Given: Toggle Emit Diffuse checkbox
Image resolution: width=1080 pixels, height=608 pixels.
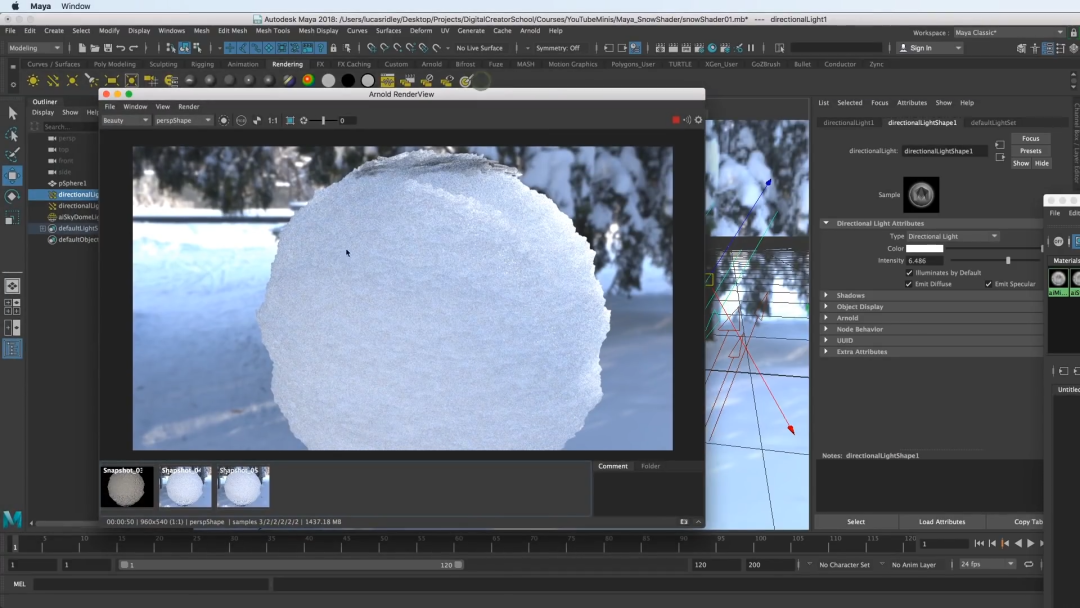Looking at the screenshot, I should coord(909,284).
